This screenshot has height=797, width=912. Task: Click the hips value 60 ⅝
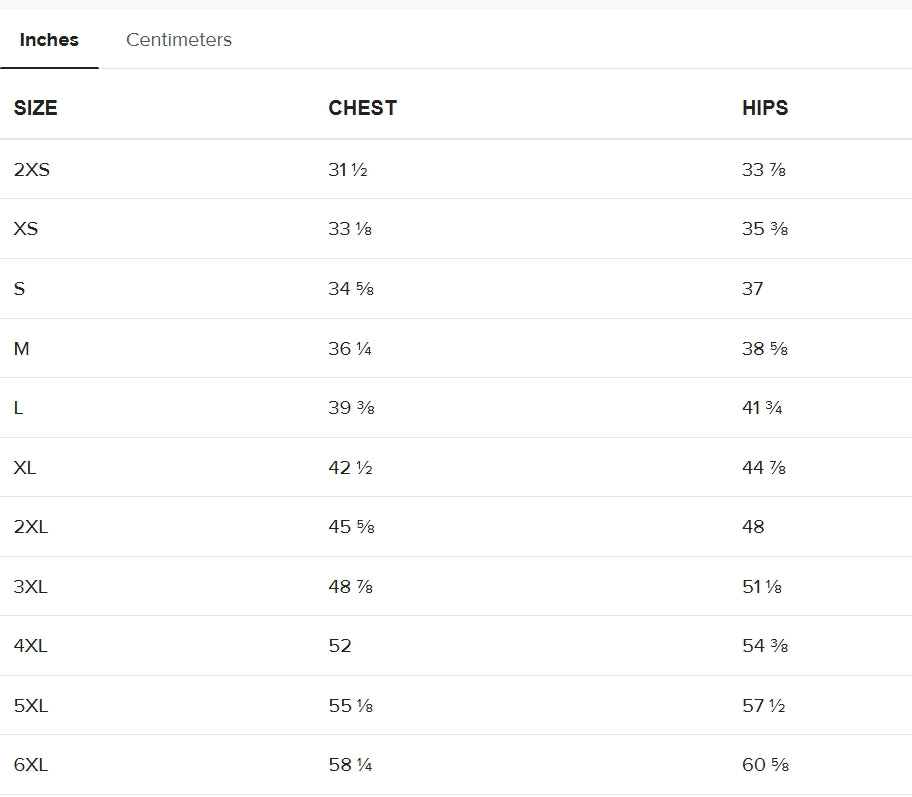[765, 764]
